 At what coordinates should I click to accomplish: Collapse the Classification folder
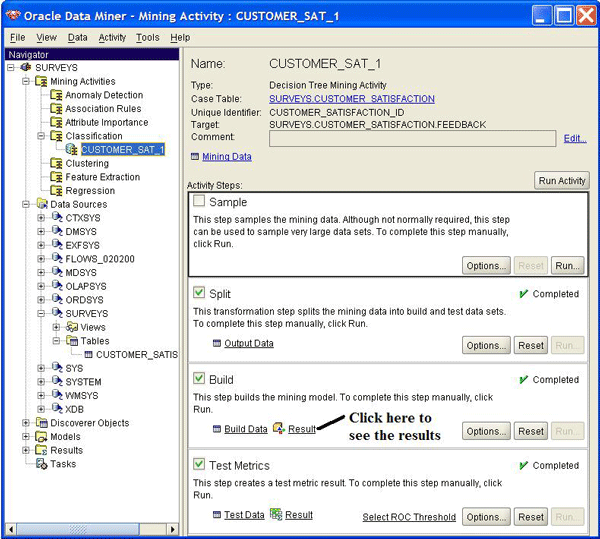pos(42,136)
